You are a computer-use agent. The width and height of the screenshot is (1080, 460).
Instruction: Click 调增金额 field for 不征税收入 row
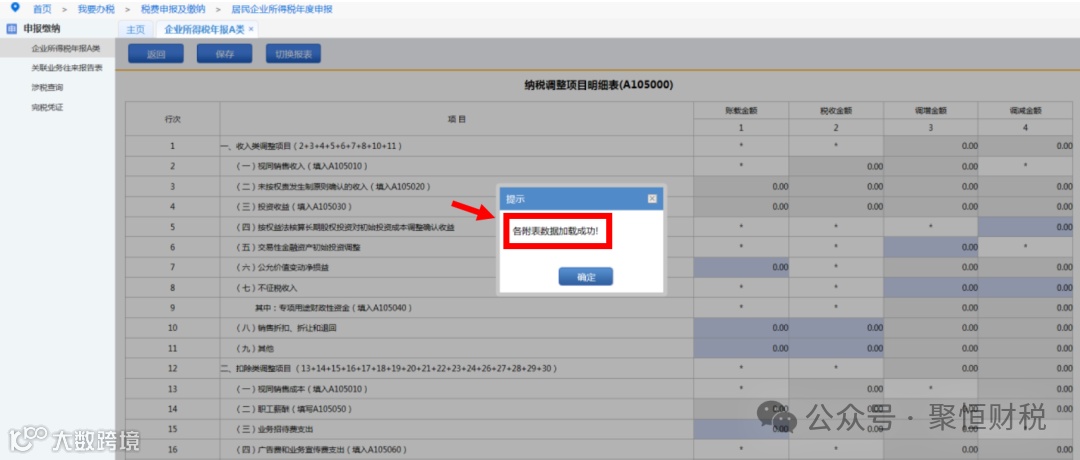pos(931,287)
